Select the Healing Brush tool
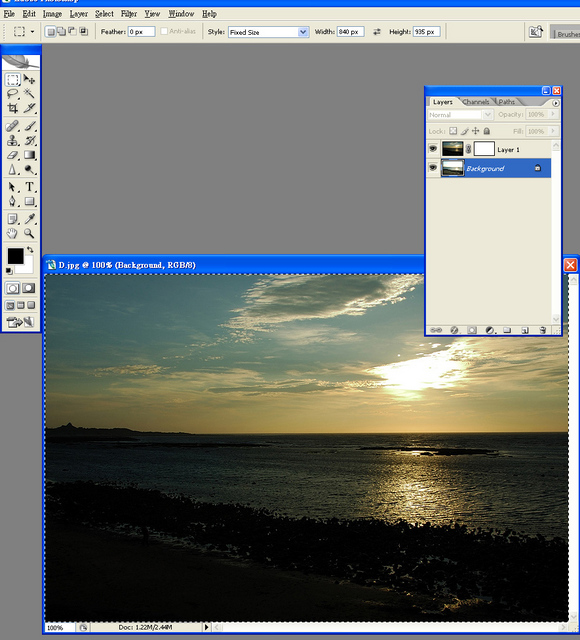The height and width of the screenshot is (640, 580). point(13,126)
